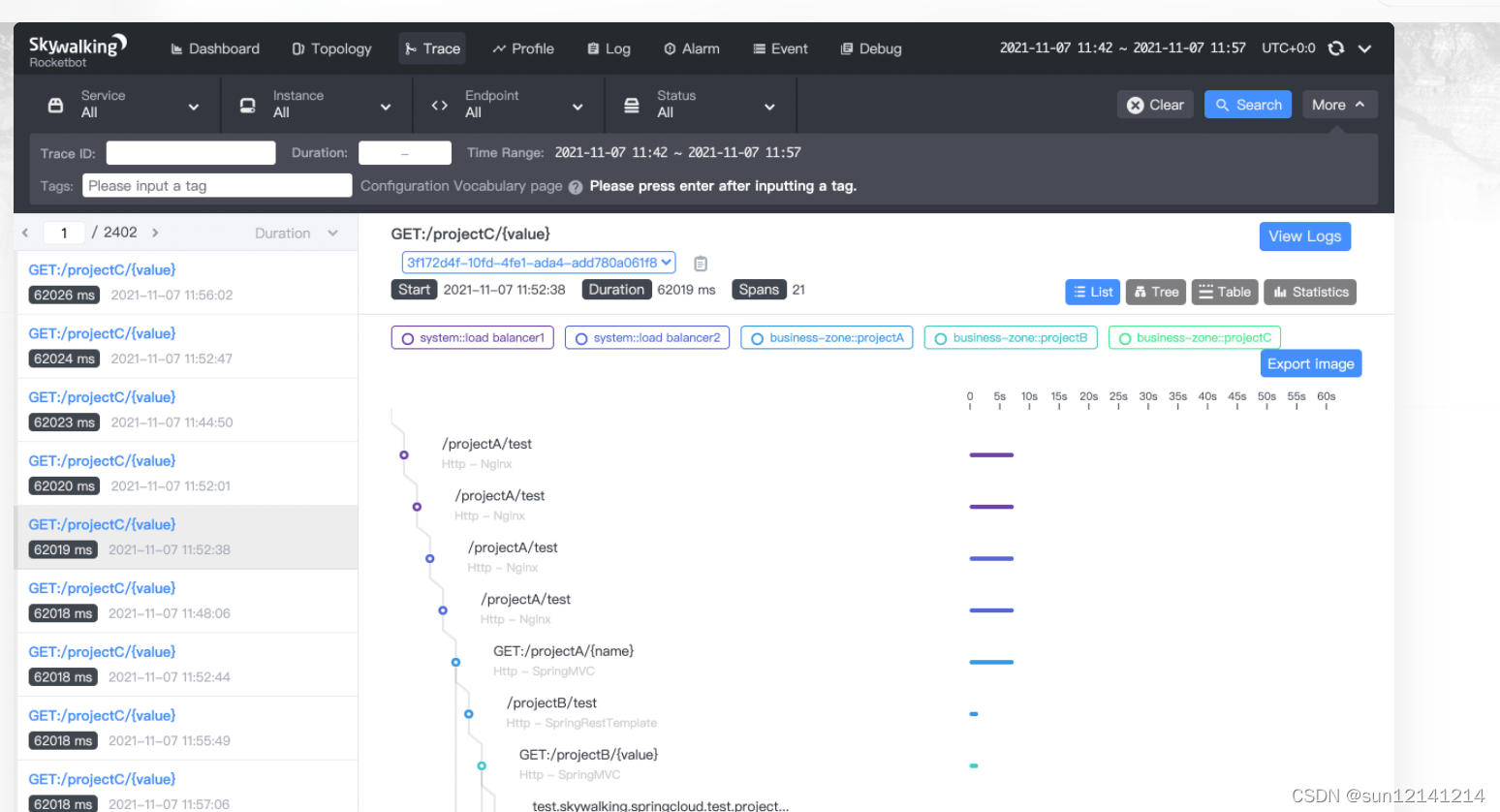Open the trace ID selector dropdown
This screenshot has width=1500, height=812.
[x=539, y=263]
